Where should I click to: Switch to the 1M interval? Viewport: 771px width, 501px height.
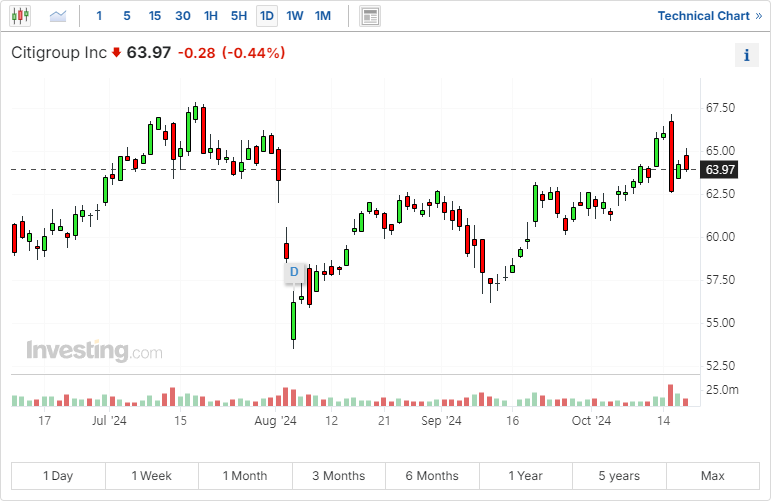tap(323, 16)
